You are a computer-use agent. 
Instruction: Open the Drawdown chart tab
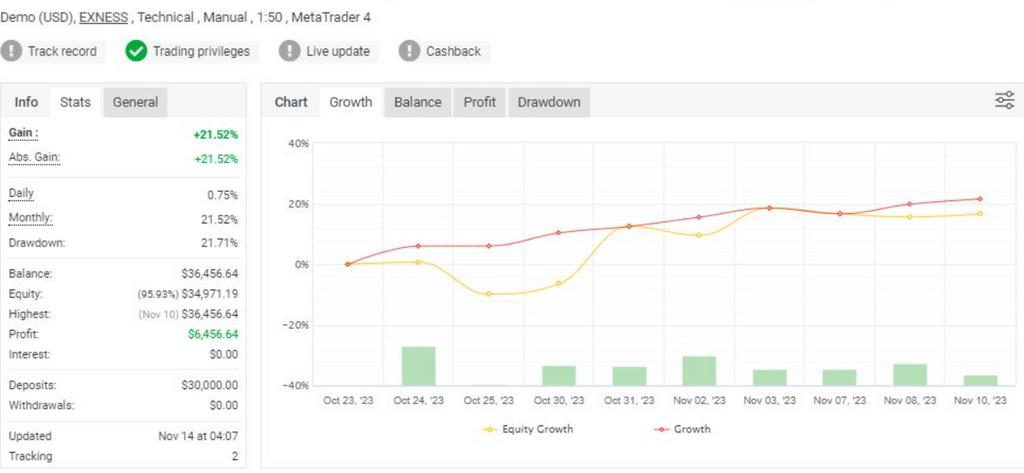tap(549, 102)
